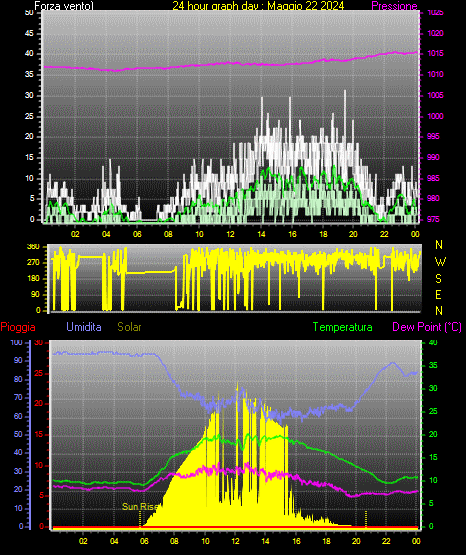Click pressure scale value '1000'

click(435, 116)
